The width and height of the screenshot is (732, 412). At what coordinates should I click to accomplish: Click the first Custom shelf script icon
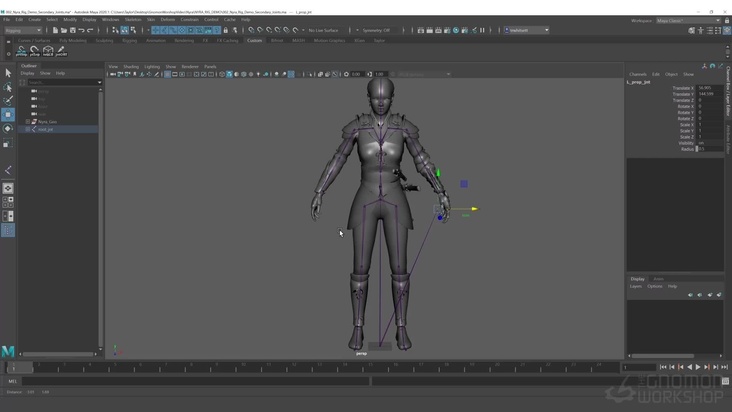tap(21, 51)
